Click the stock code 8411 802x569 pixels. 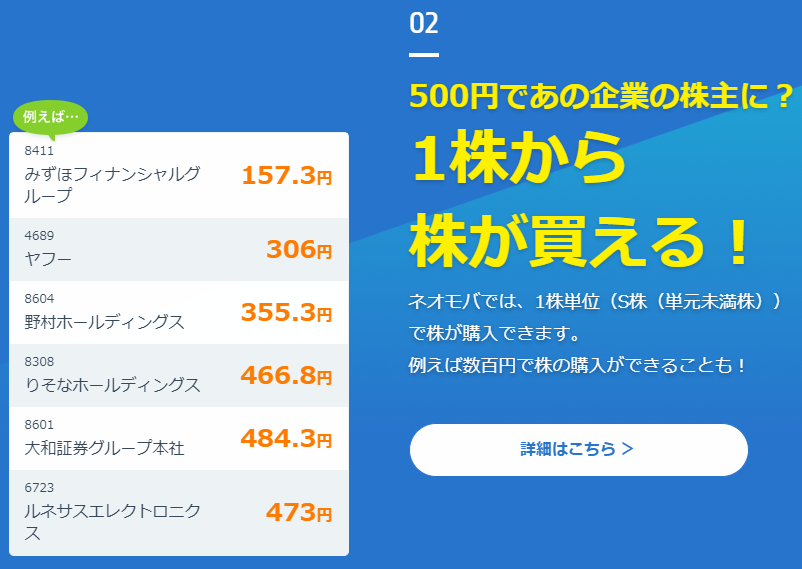(39, 150)
